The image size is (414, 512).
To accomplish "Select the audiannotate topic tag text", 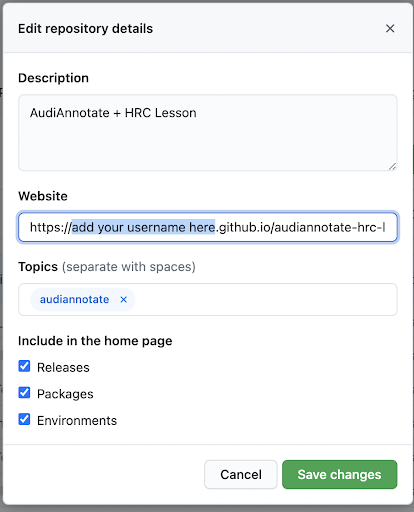I will tap(74, 300).
